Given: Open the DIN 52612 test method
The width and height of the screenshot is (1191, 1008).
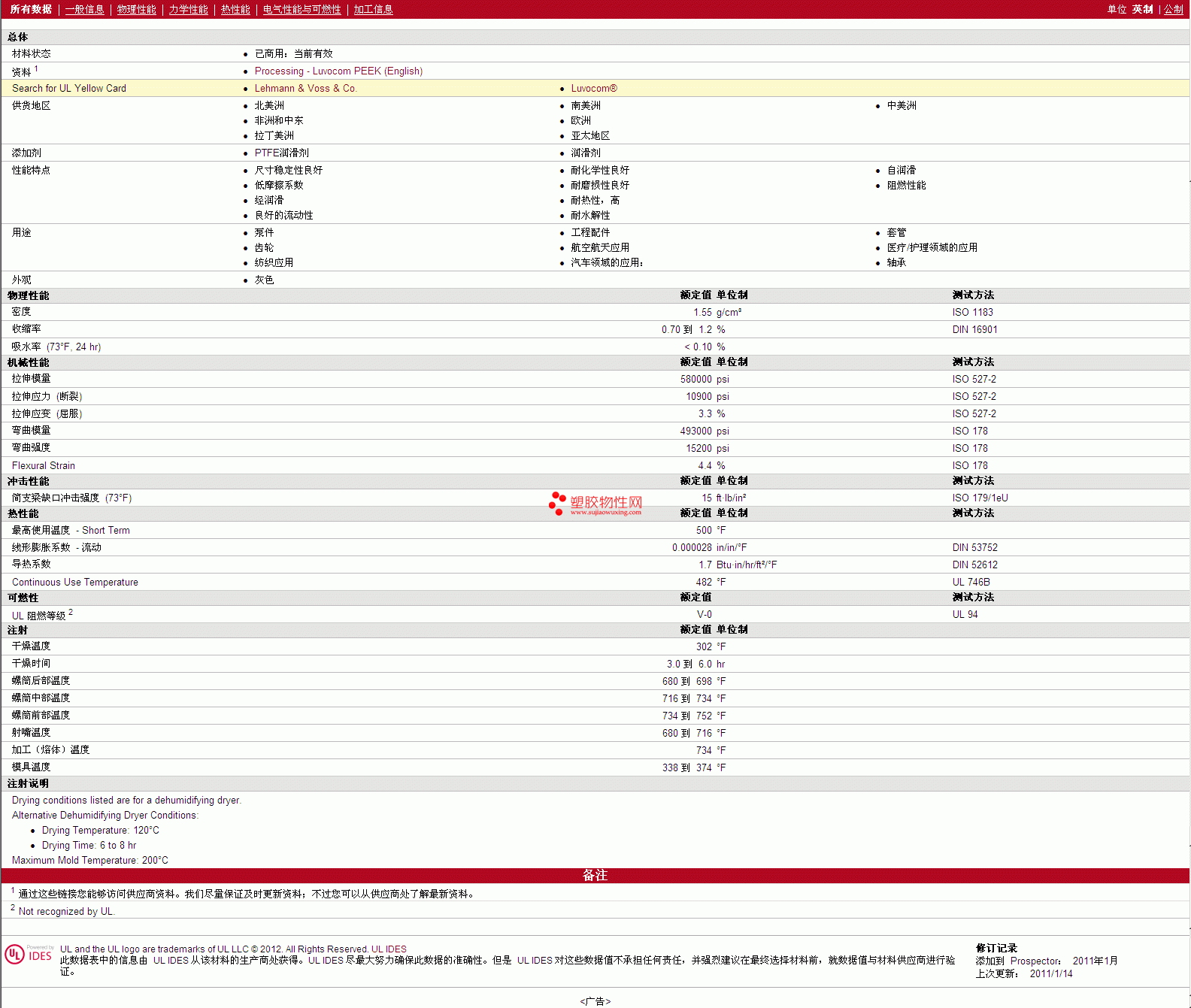Looking at the screenshot, I should [974, 565].
